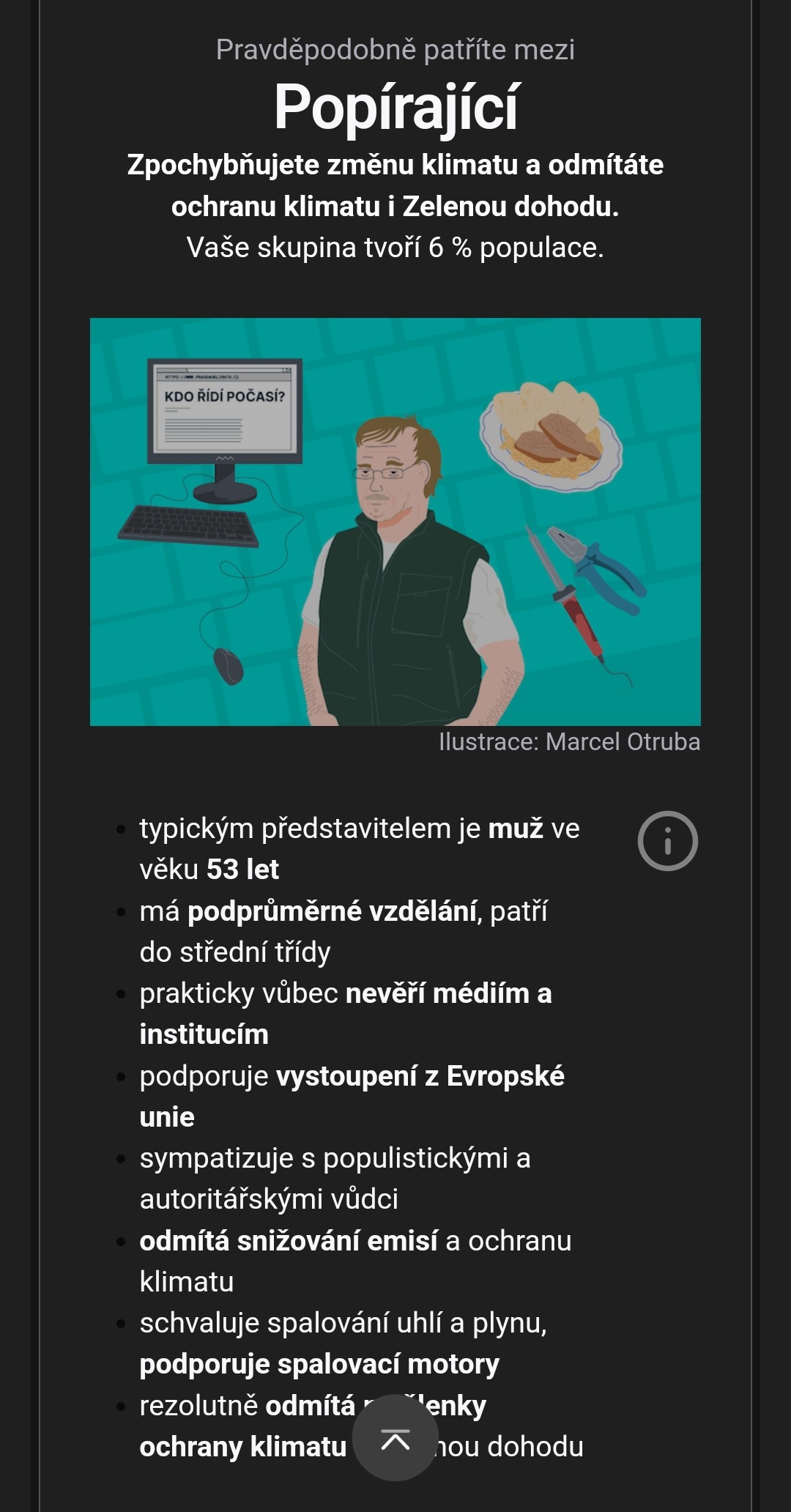Click the bullet odmítá snižování emisí
This screenshot has height=1512, width=791.
coord(355,1261)
